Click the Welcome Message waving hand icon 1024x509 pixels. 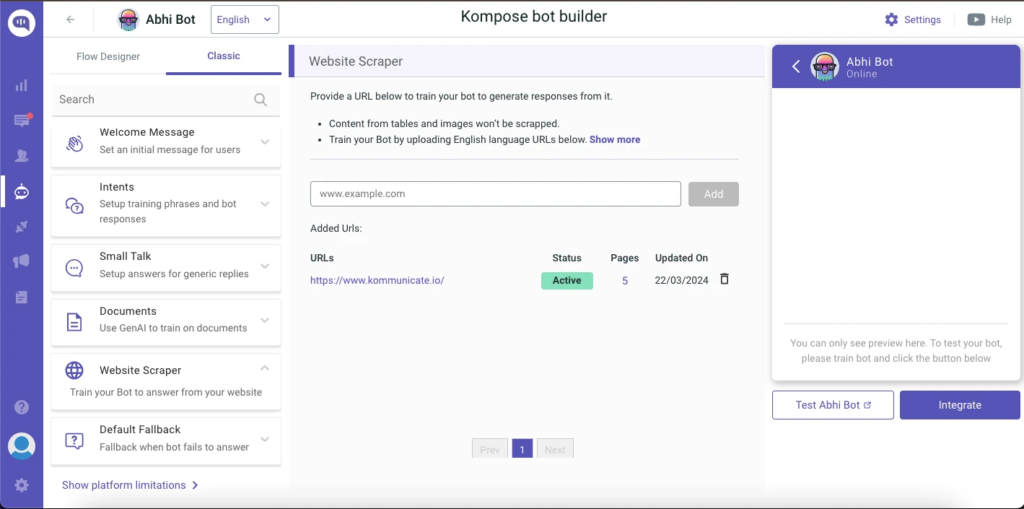[x=74, y=143]
